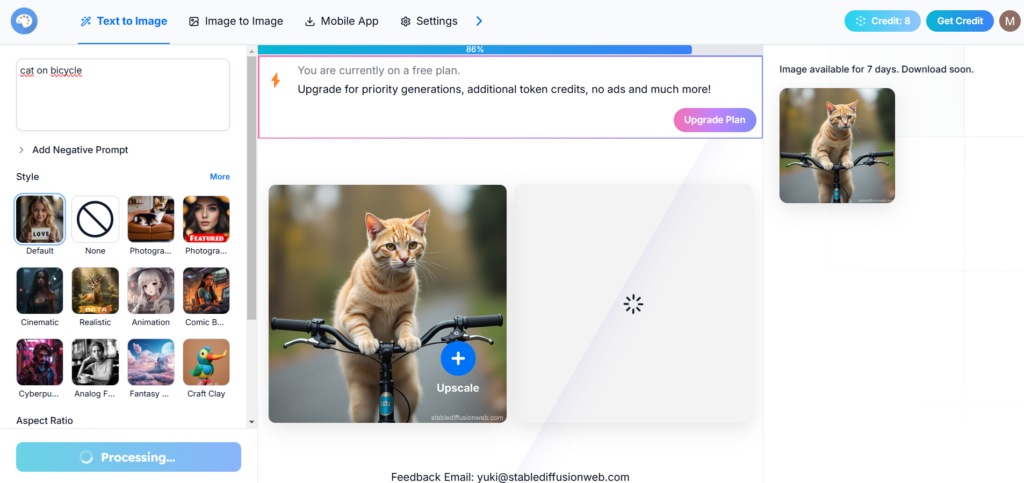Click the Settings gear icon
The width and height of the screenshot is (1024, 483).
tap(405, 22)
